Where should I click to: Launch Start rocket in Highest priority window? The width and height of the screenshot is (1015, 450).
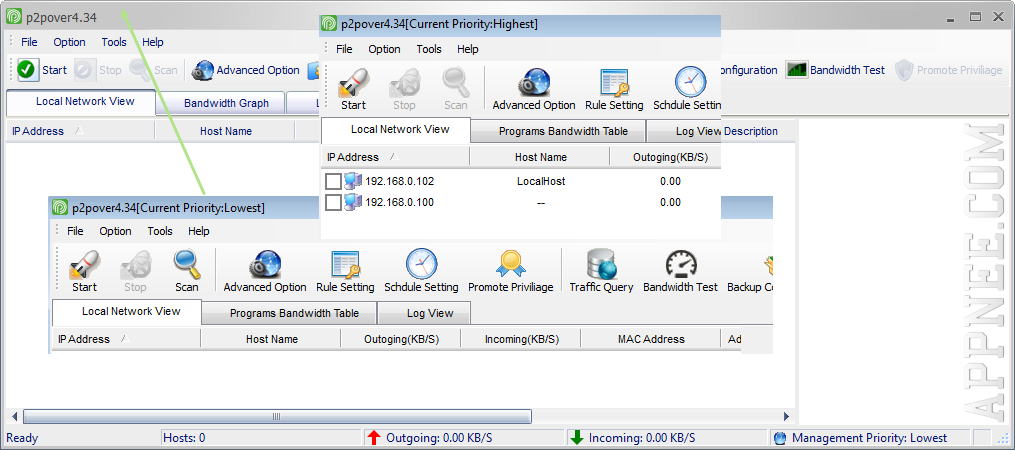pyautogui.click(x=353, y=83)
